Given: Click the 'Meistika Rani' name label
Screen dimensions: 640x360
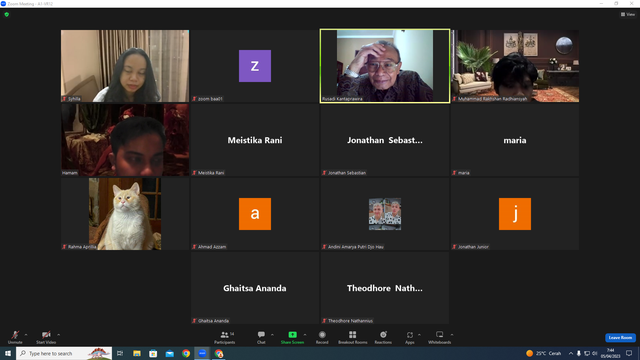Looking at the screenshot, I should [x=211, y=173].
